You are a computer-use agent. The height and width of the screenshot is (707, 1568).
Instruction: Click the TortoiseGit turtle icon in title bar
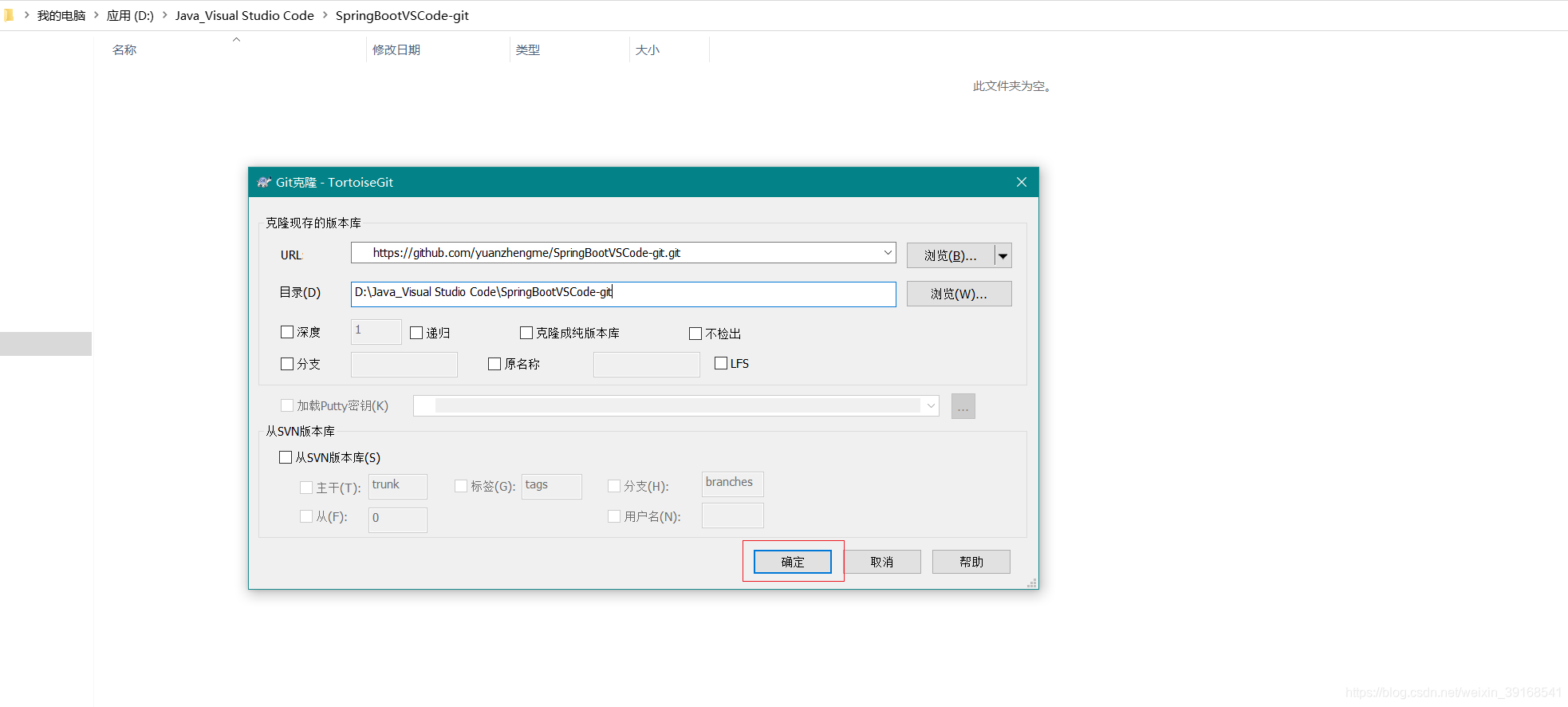point(264,182)
